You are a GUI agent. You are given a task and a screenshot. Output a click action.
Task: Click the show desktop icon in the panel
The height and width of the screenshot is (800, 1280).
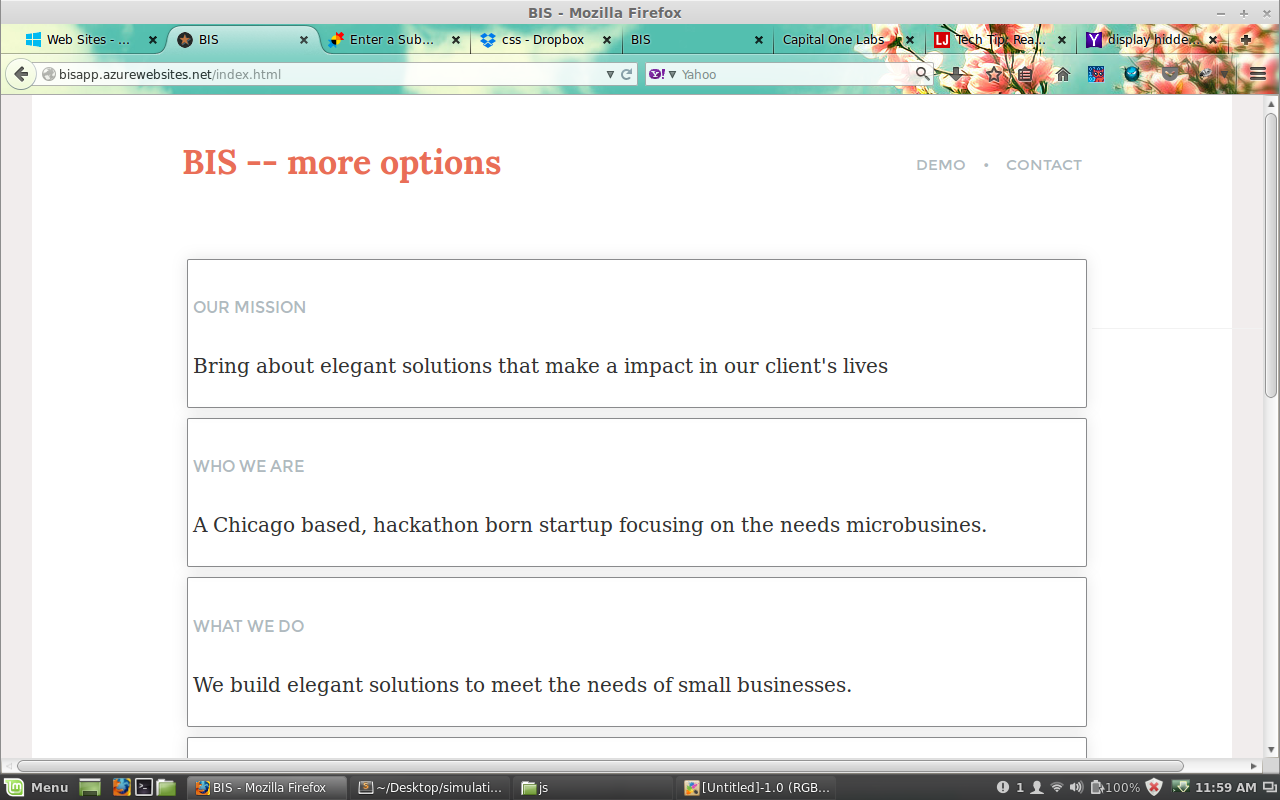[90, 787]
